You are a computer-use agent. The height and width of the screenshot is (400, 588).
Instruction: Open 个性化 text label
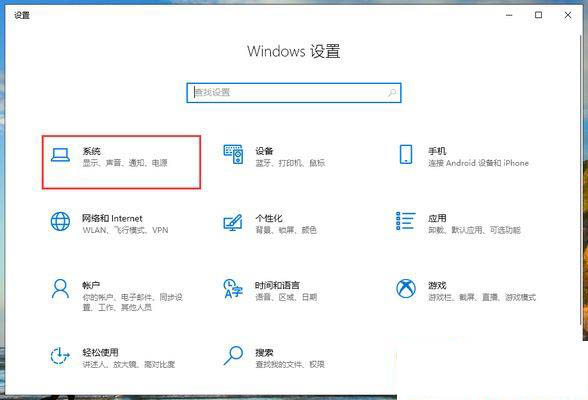[269, 218]
